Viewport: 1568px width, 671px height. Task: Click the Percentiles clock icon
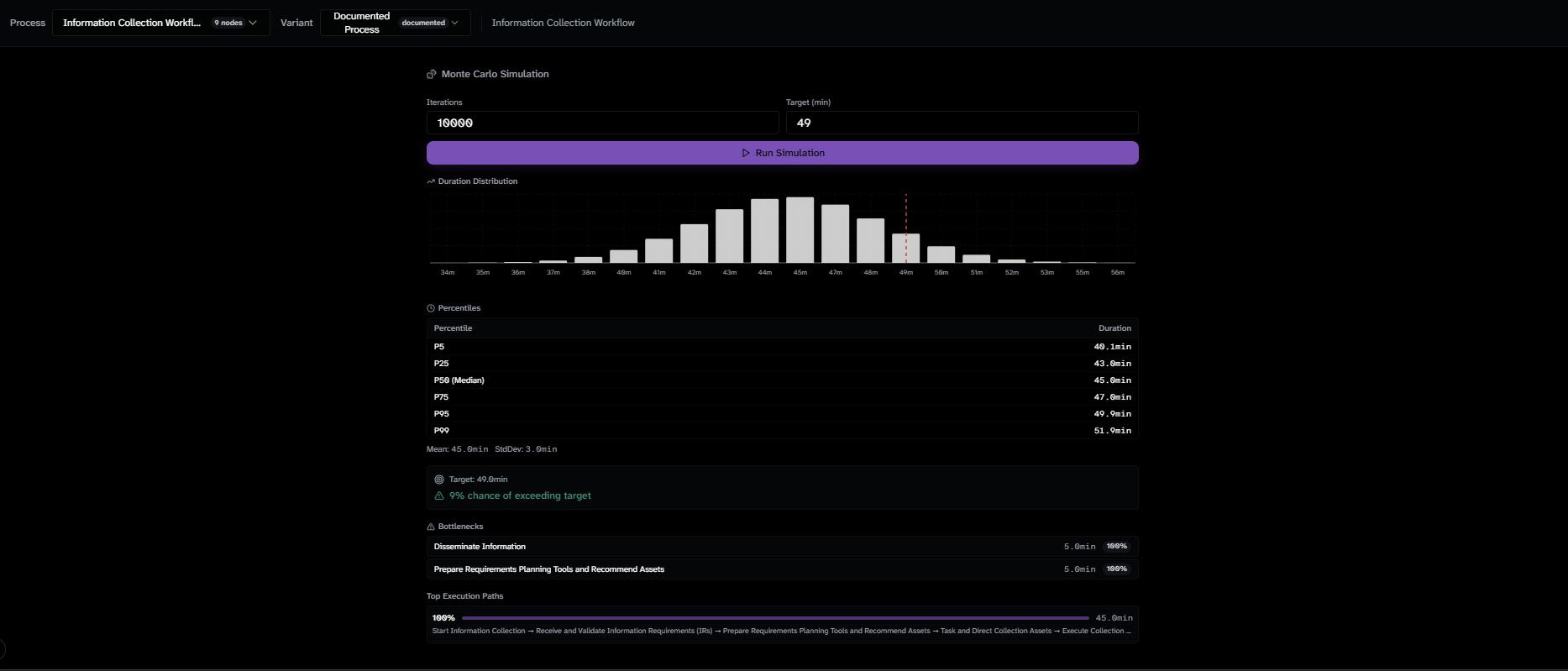[x=431, y=308]
